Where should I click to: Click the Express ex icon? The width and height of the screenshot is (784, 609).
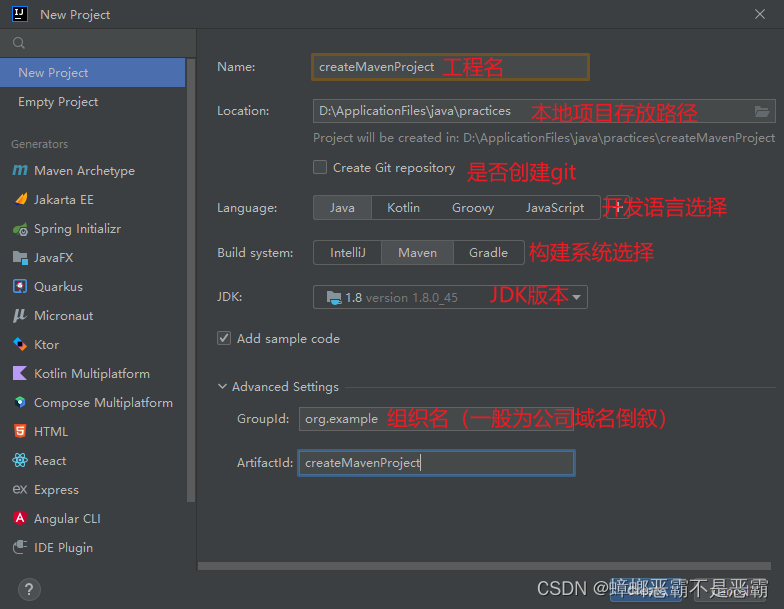pos(20,490)
